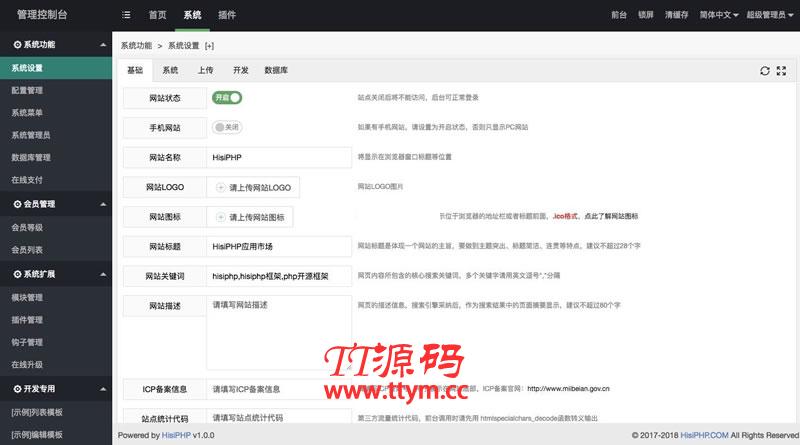Image resolution: width=800 pixels, height=445 pixels.
Task: Switch to the 基础 settings tab
Action: pos(135,70)
